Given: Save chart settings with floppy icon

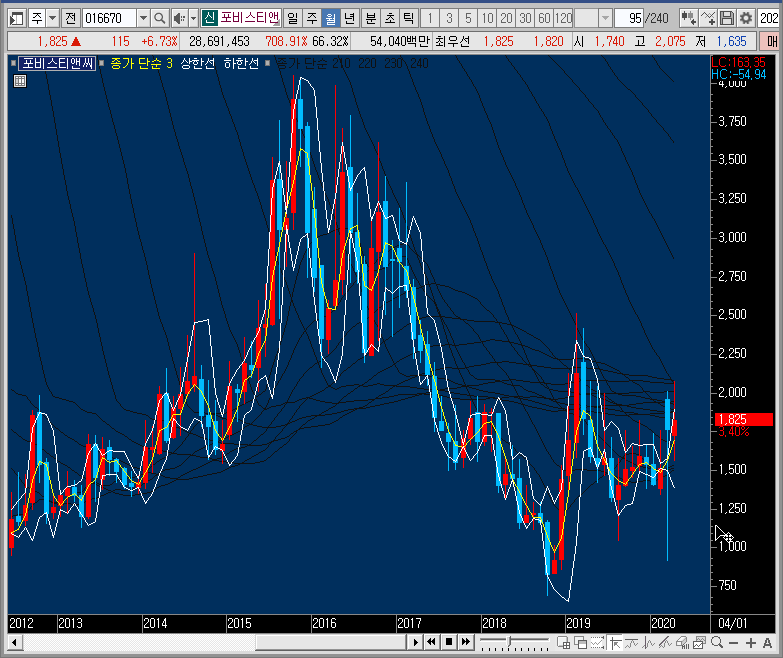Looking at the screenshot, I should pos(727,18).
